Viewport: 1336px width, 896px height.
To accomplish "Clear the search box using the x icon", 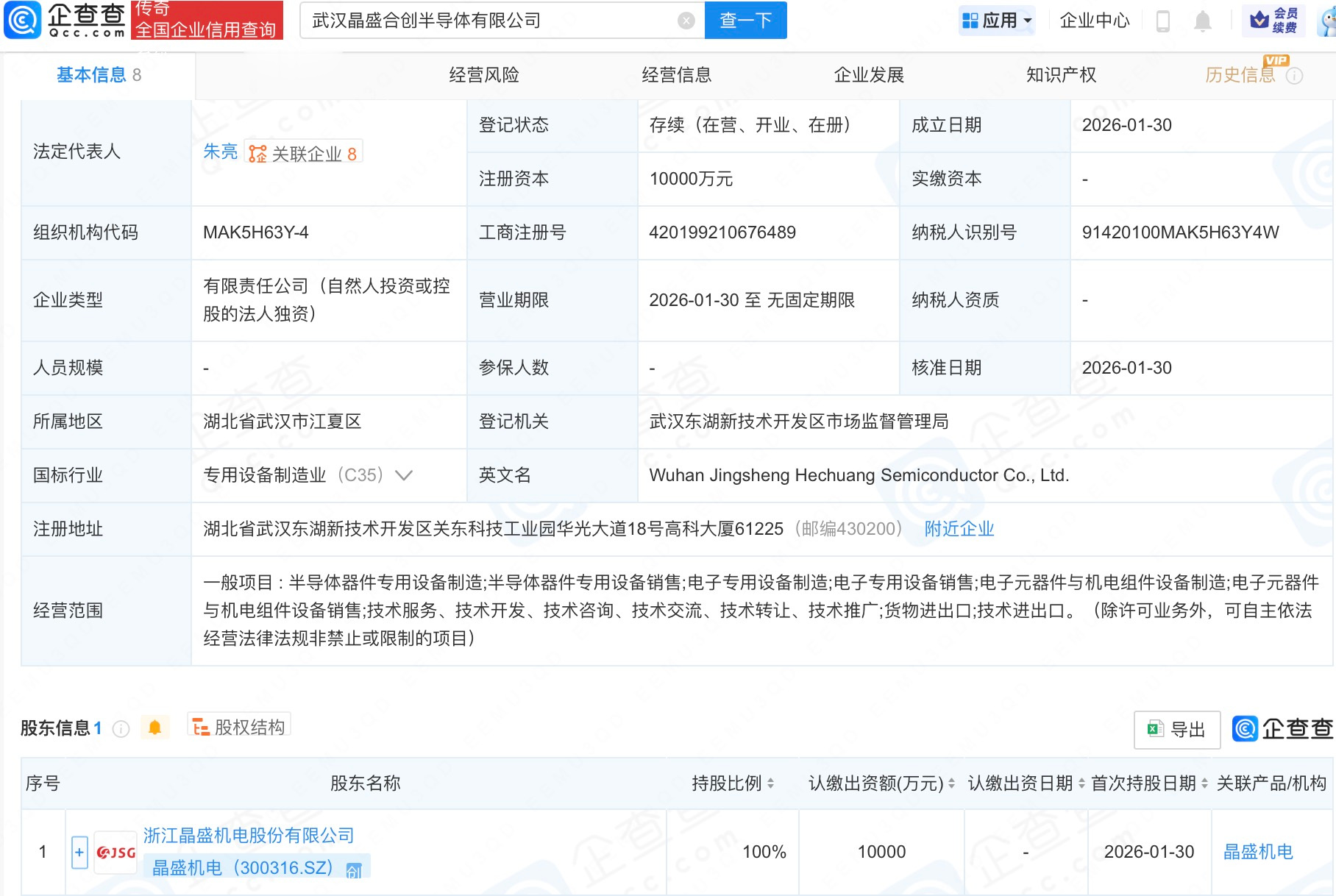I will coord(686,20).
